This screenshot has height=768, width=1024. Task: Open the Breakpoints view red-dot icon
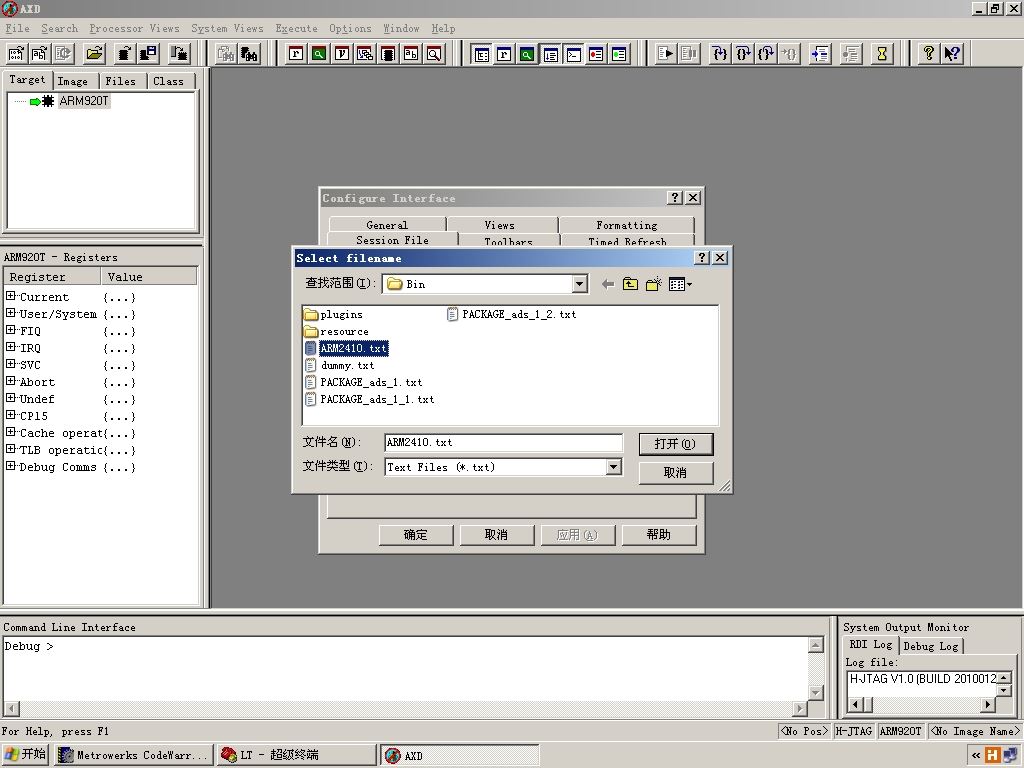click(x=596, y=54)
